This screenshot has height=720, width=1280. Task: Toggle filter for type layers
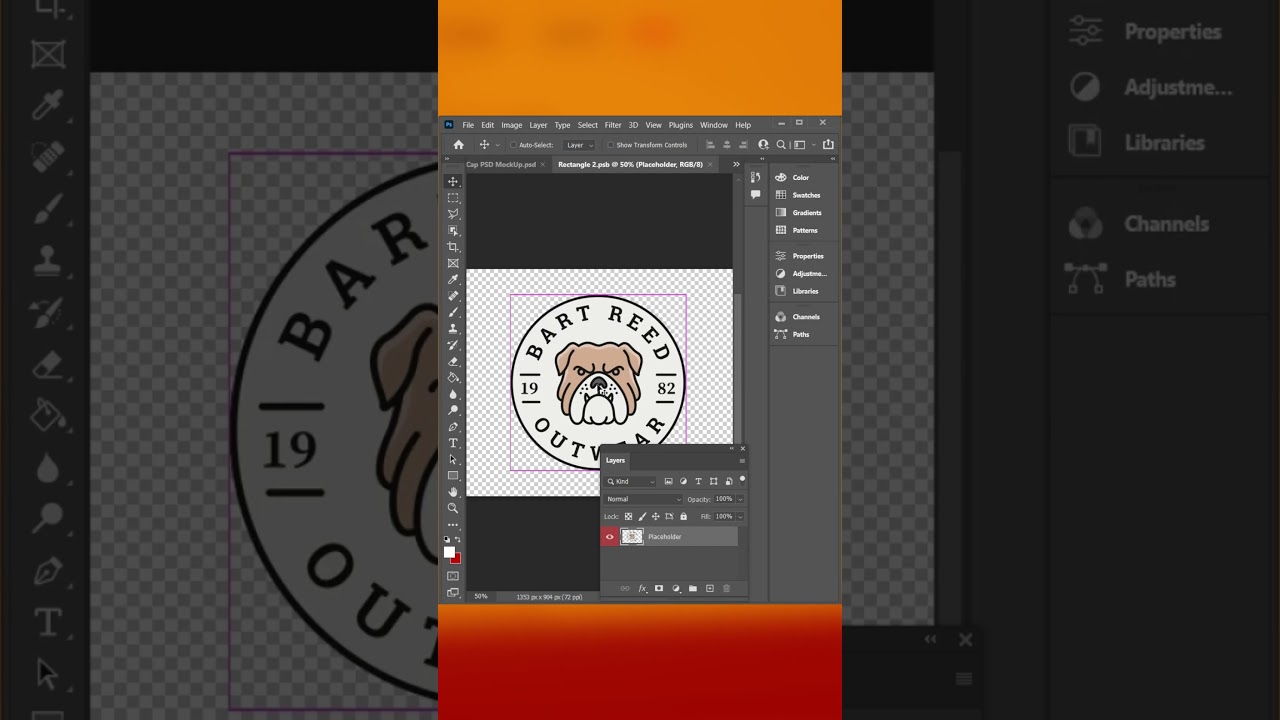click(698, 482)
